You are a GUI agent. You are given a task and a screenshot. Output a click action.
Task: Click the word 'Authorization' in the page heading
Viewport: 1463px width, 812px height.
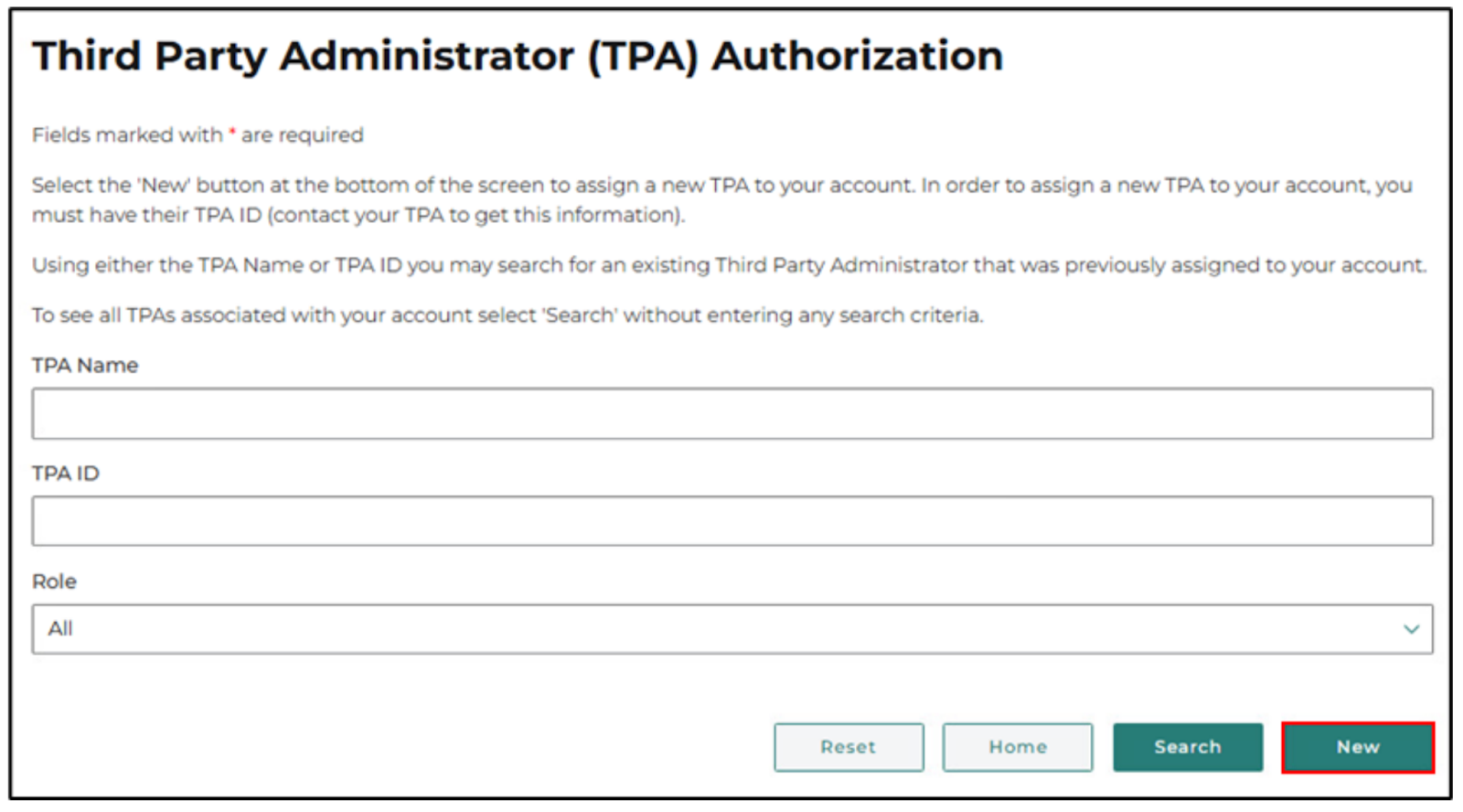point(857,56)
